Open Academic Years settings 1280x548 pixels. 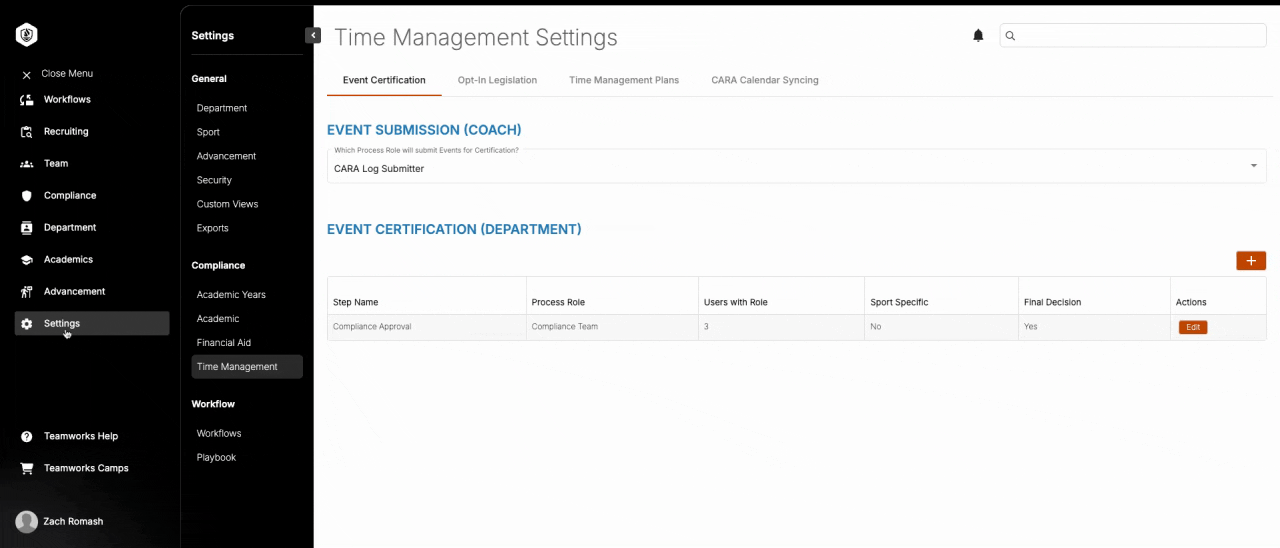tap(231, 295)
